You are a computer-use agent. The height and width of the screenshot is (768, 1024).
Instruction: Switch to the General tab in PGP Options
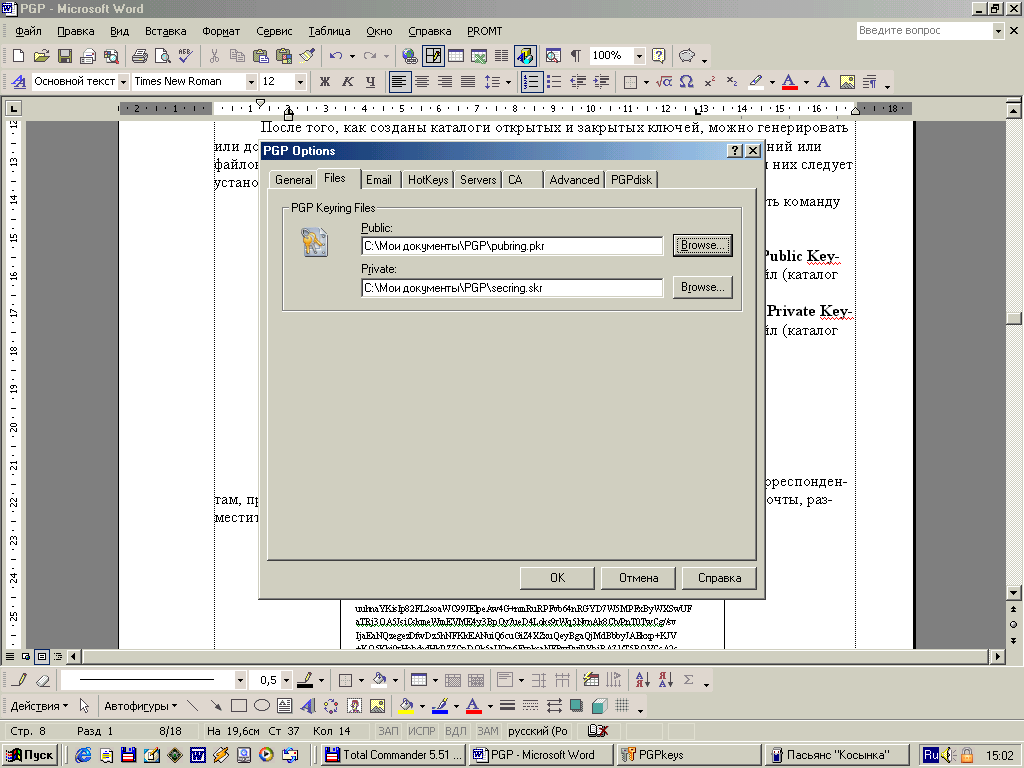pyautogui.click(x=293, y=180)
